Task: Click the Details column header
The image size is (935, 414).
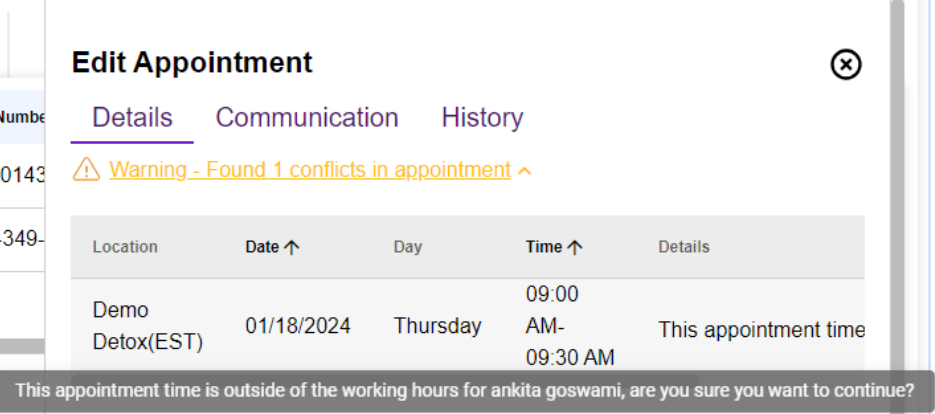Action: 684,247
